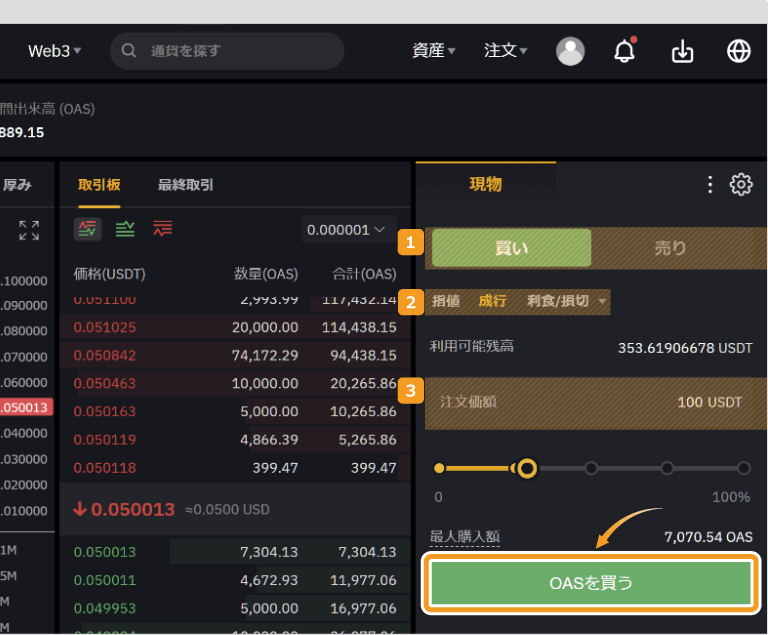Select ask price 0.050463

[x=105, y=383]
